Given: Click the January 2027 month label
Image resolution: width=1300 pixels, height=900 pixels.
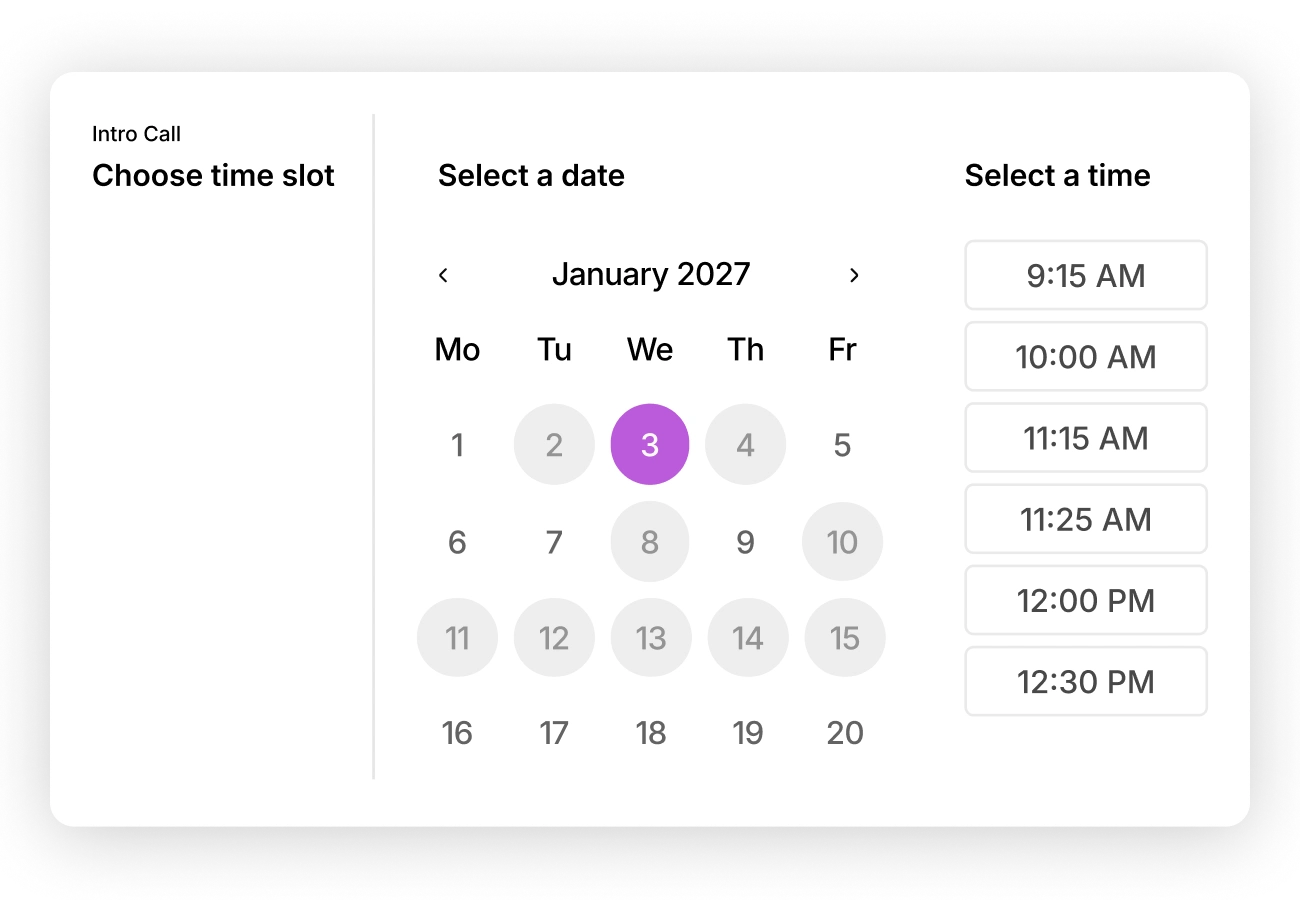Looking at the screenshot, I should [651, 274].
